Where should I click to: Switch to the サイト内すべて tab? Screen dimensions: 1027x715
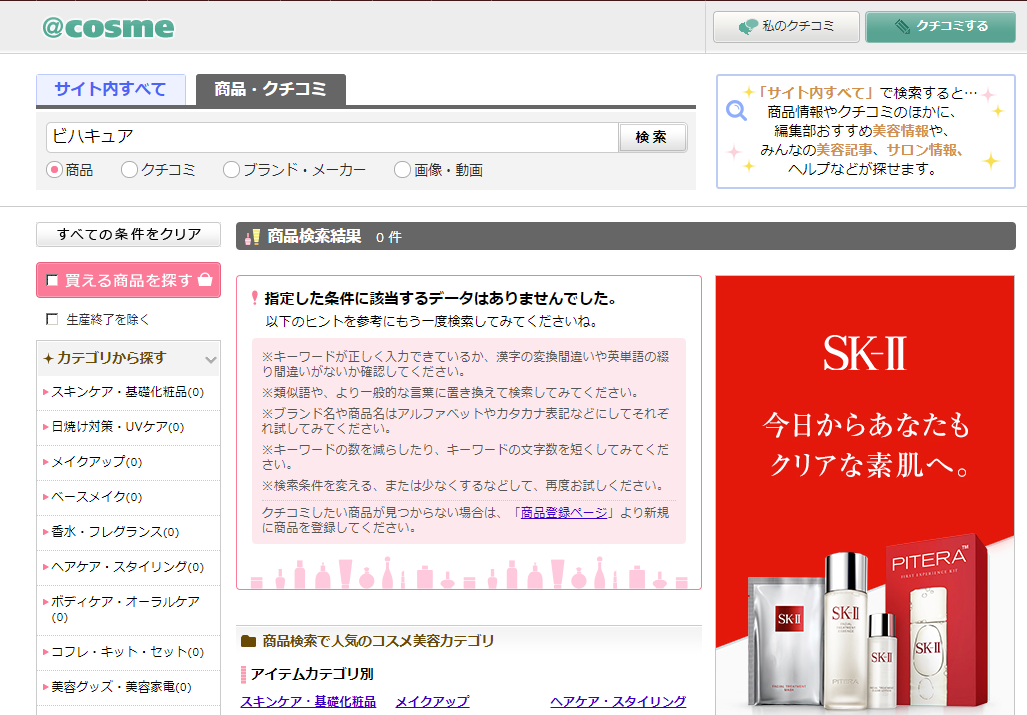(111, 89)
